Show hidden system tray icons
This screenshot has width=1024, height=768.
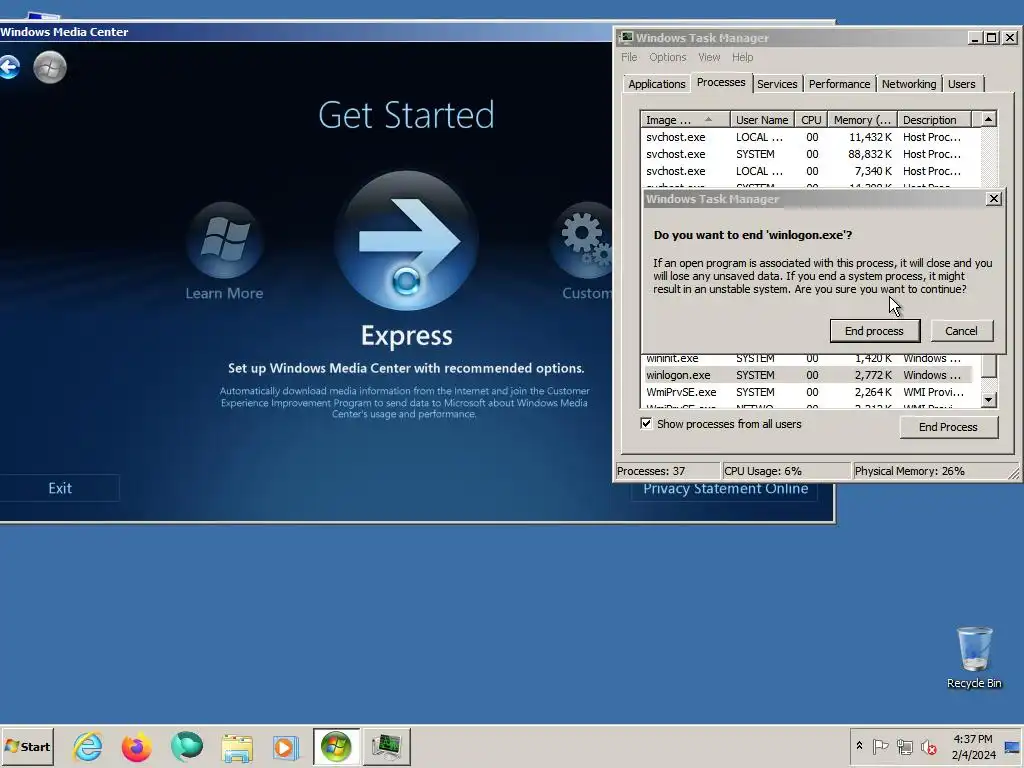(x=859, y=746)
